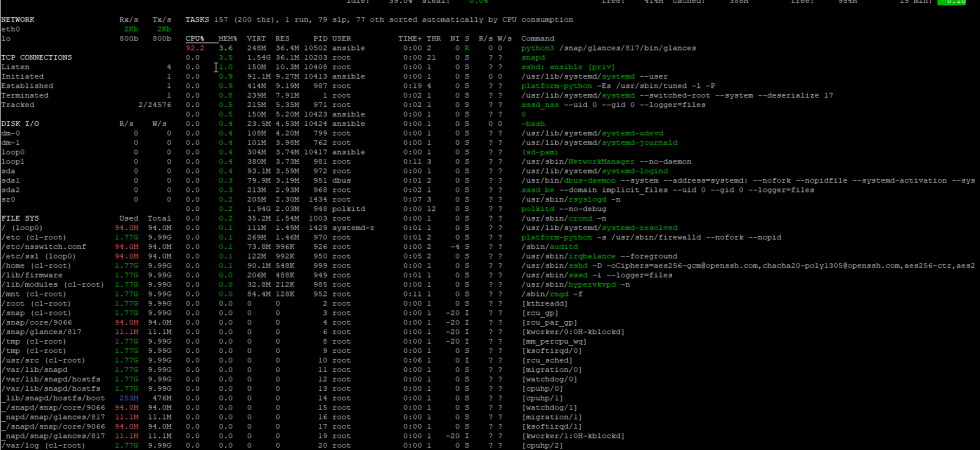Click the (sd-pam) process command
The height and width of the screenshot is (450, 980).
pyautogui.click(x=540, y=152)
